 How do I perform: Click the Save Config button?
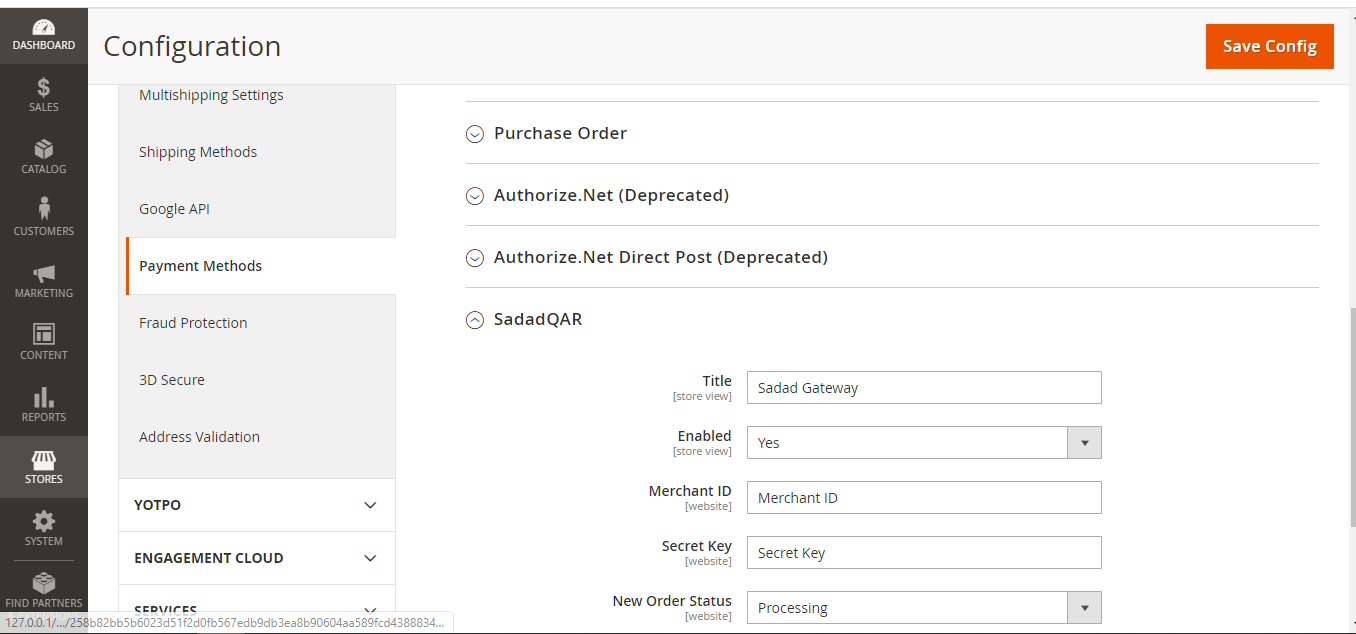[1269, 47]
